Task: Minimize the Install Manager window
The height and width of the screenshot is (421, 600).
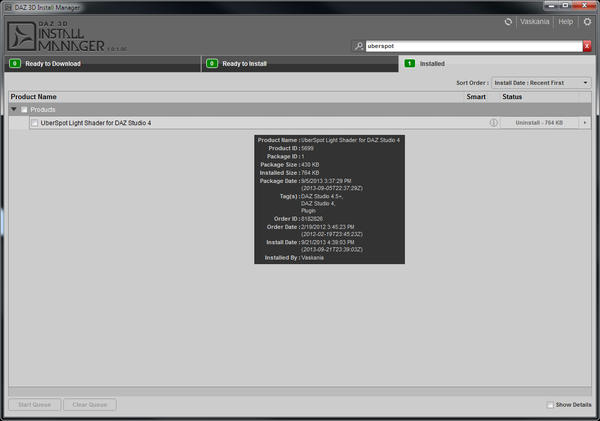Action: [x=551, y=5]
